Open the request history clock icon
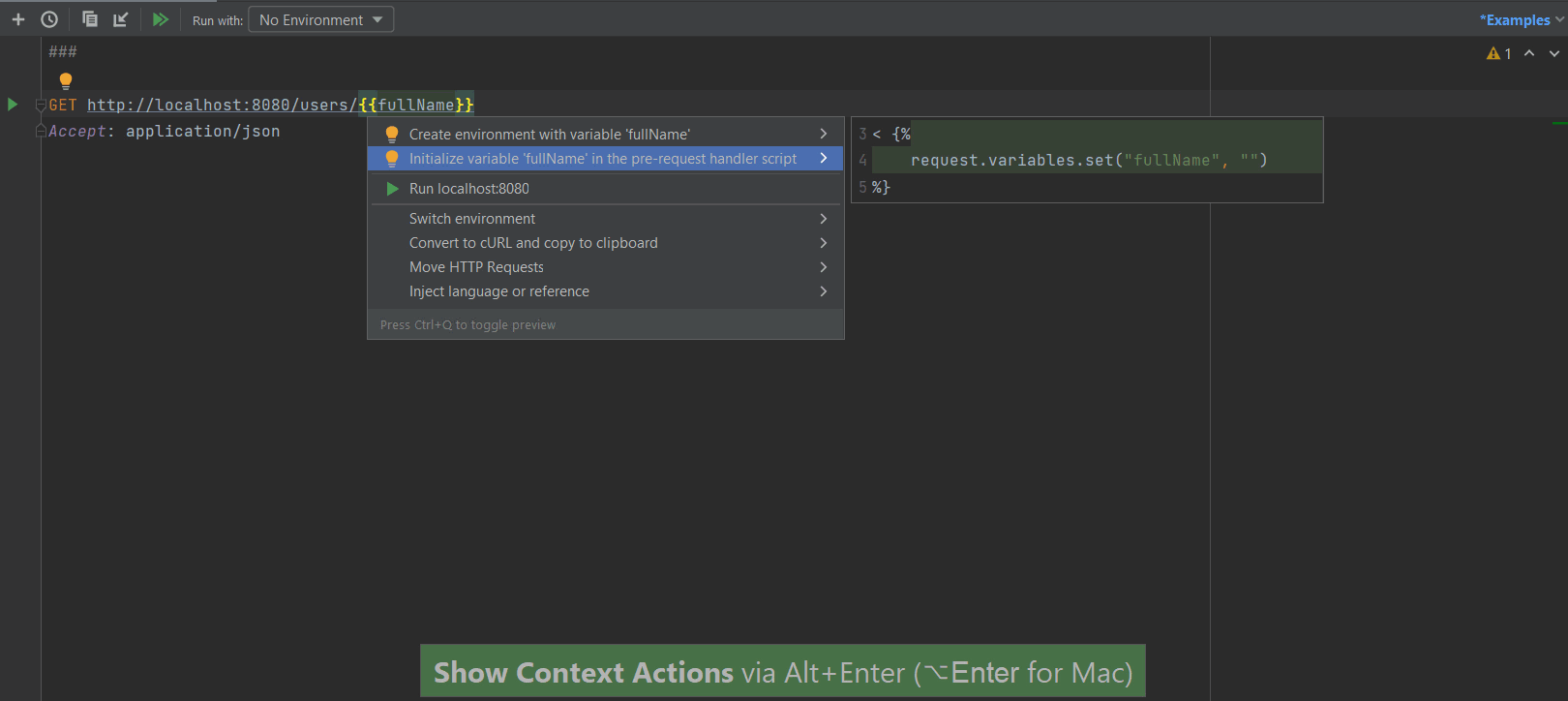Screen dimensions: 1568x701 (49, 19)
